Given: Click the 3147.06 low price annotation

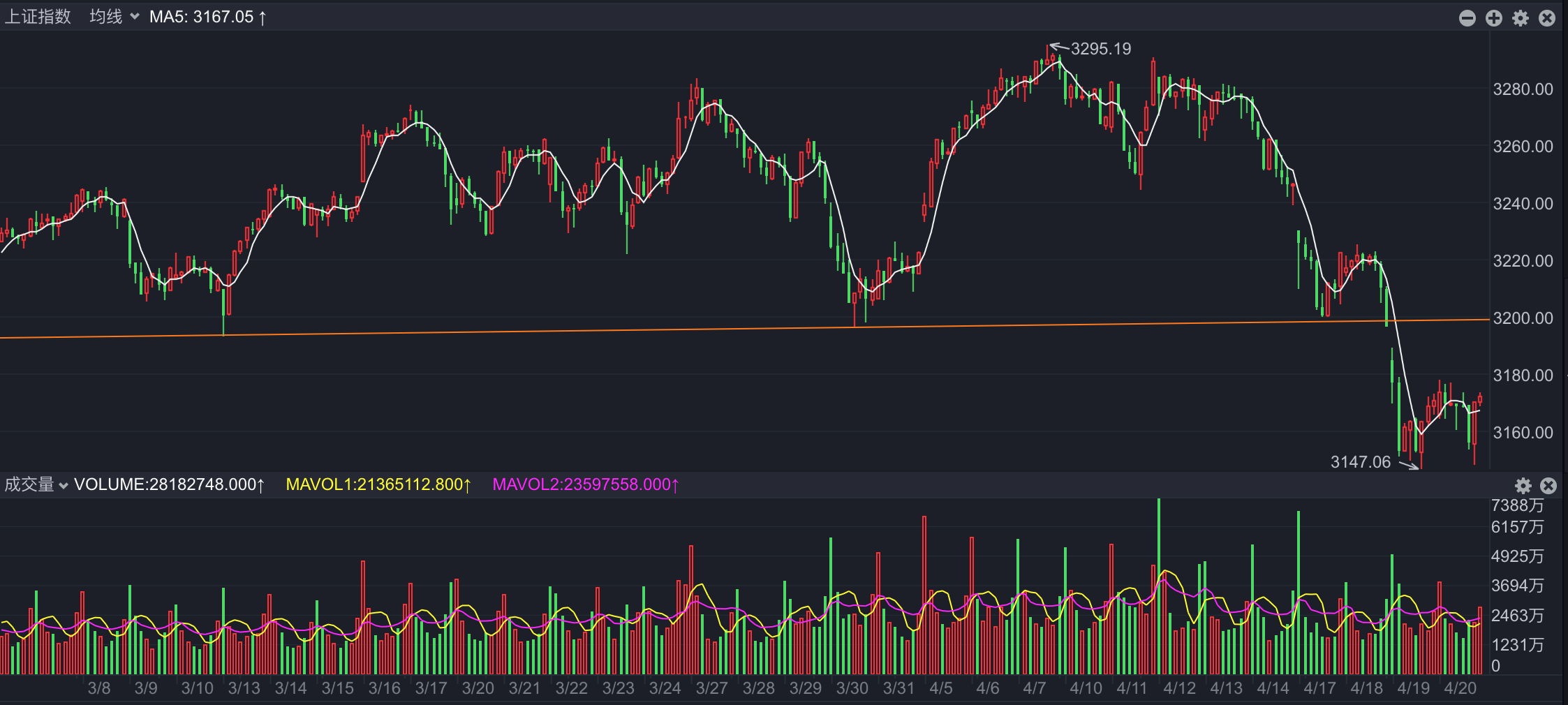Looking at the screenshot, I should (x=1361, y=462).
